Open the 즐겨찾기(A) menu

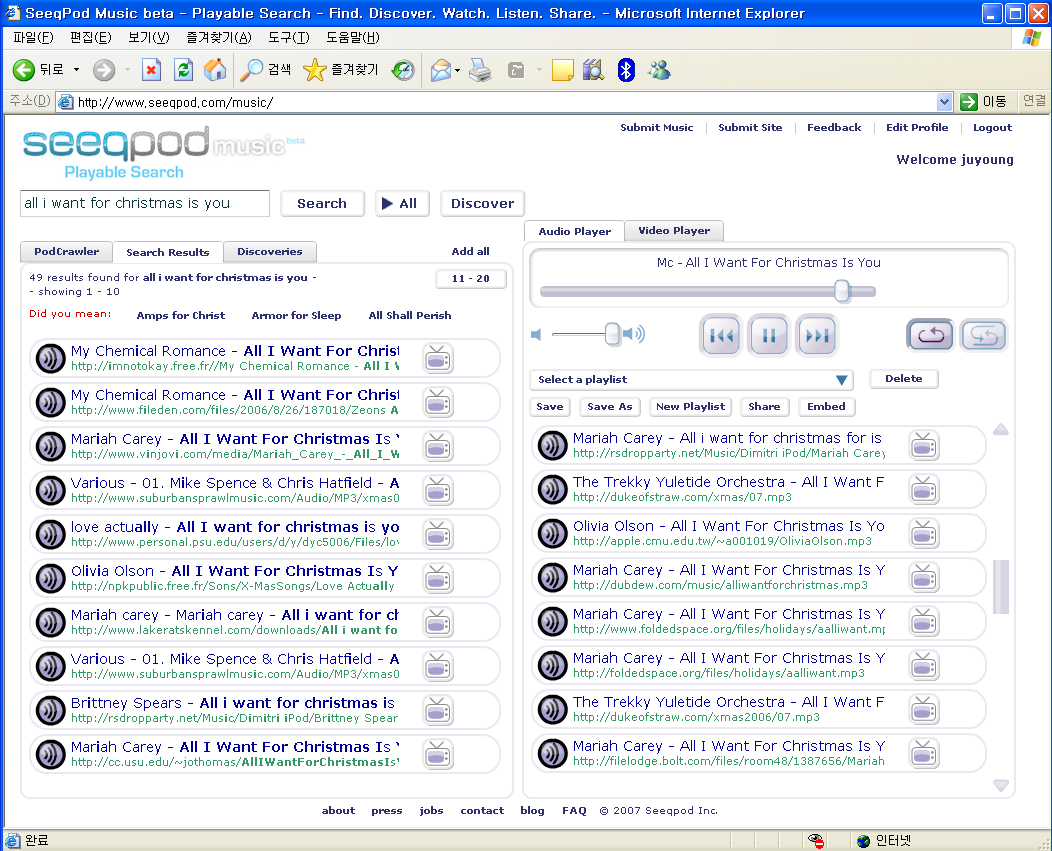[x=219, y=38]
